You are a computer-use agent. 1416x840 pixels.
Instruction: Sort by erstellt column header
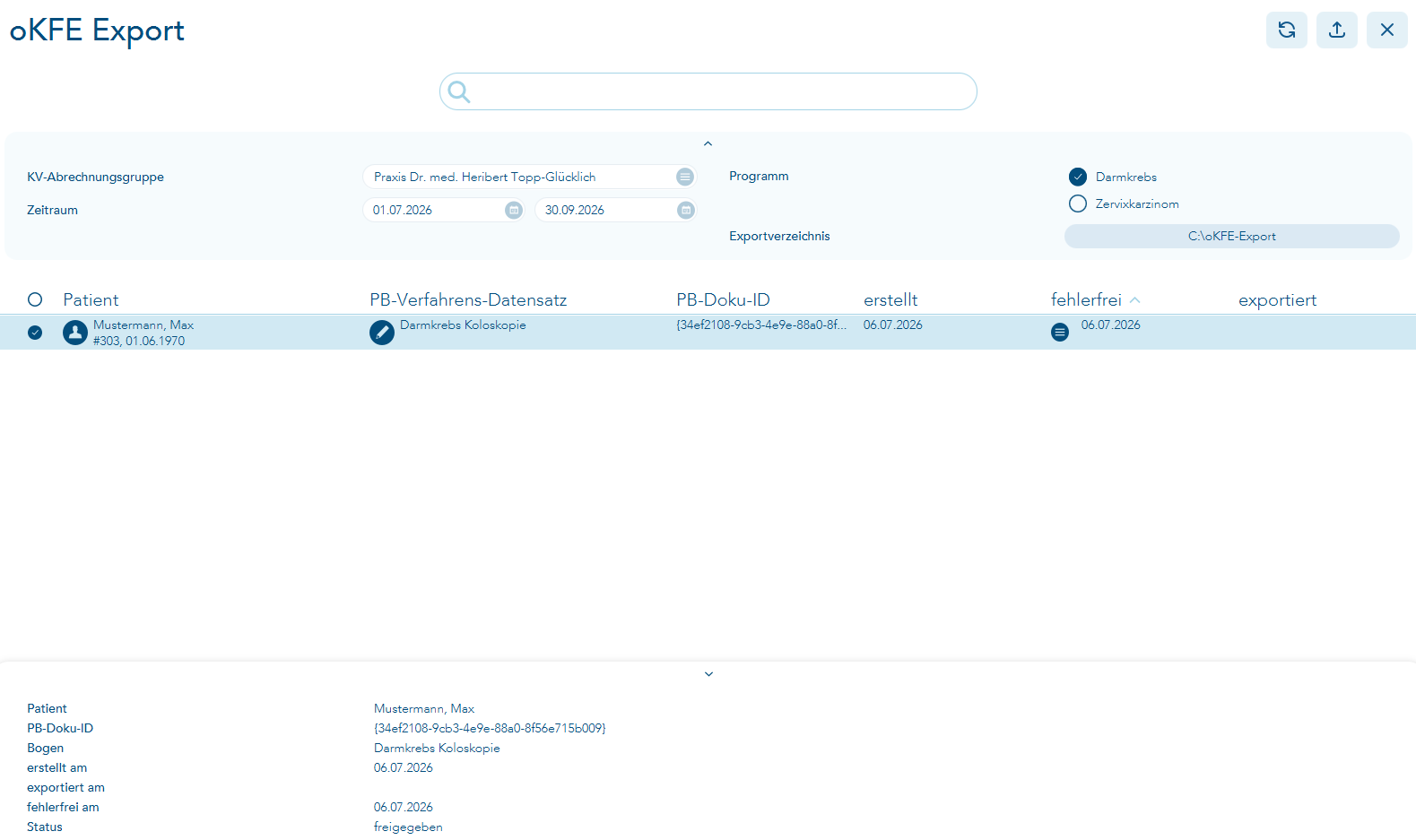click(x=890, y=299)
